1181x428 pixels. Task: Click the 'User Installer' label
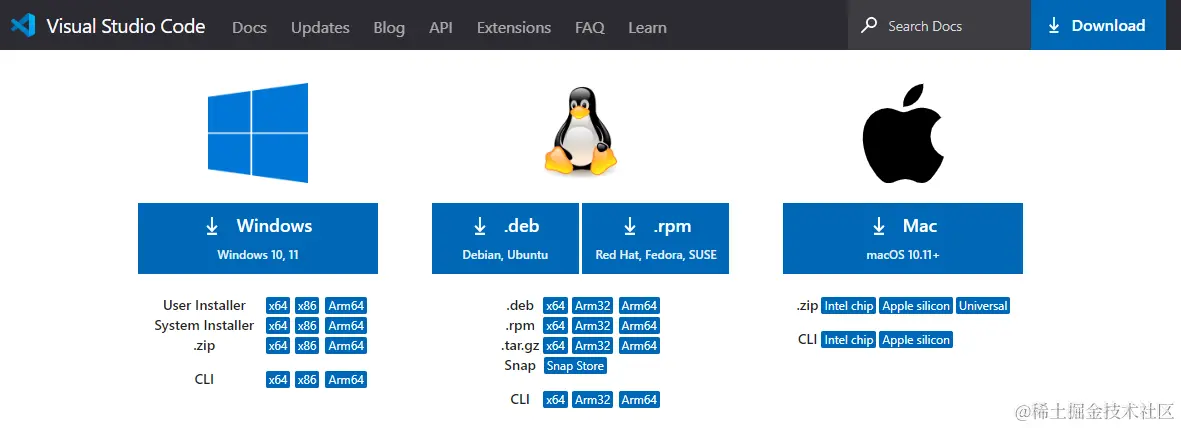pos(204,305)
